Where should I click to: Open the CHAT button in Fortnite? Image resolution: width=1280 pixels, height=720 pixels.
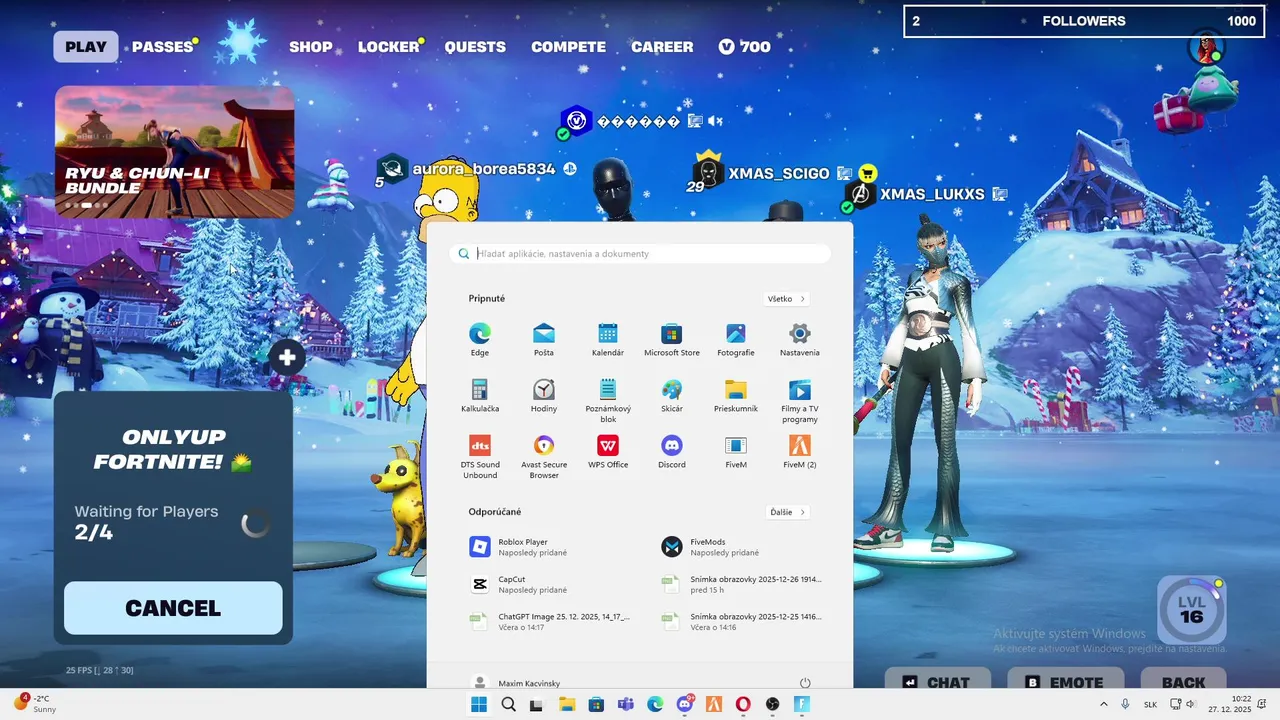tap(938, 681)
